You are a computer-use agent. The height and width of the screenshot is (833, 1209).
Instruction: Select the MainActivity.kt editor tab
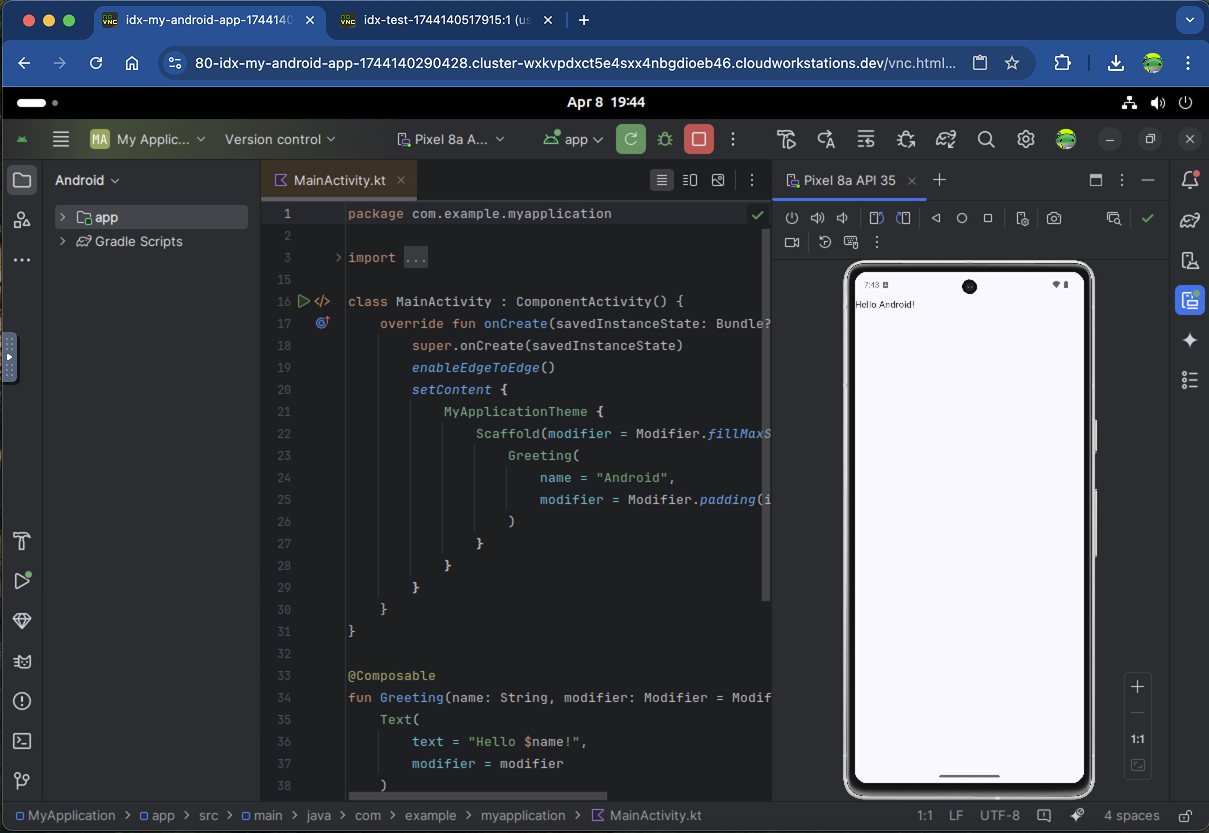(338, 180)
